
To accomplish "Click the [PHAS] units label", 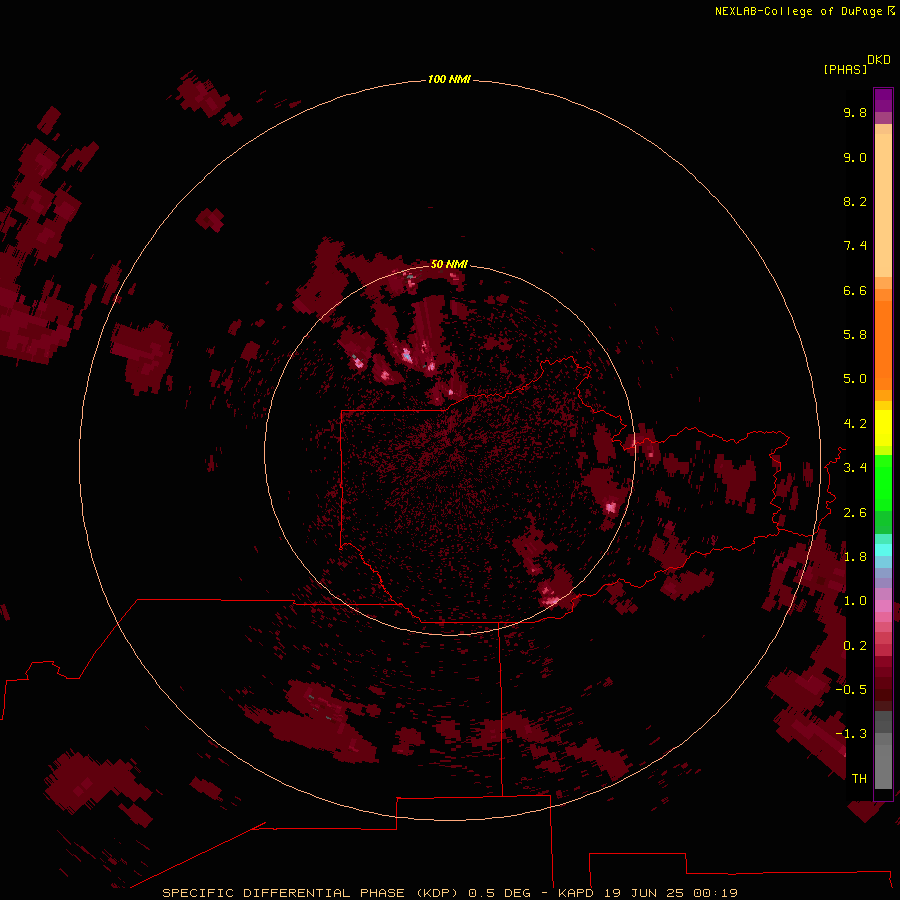I will coord(845,69).
